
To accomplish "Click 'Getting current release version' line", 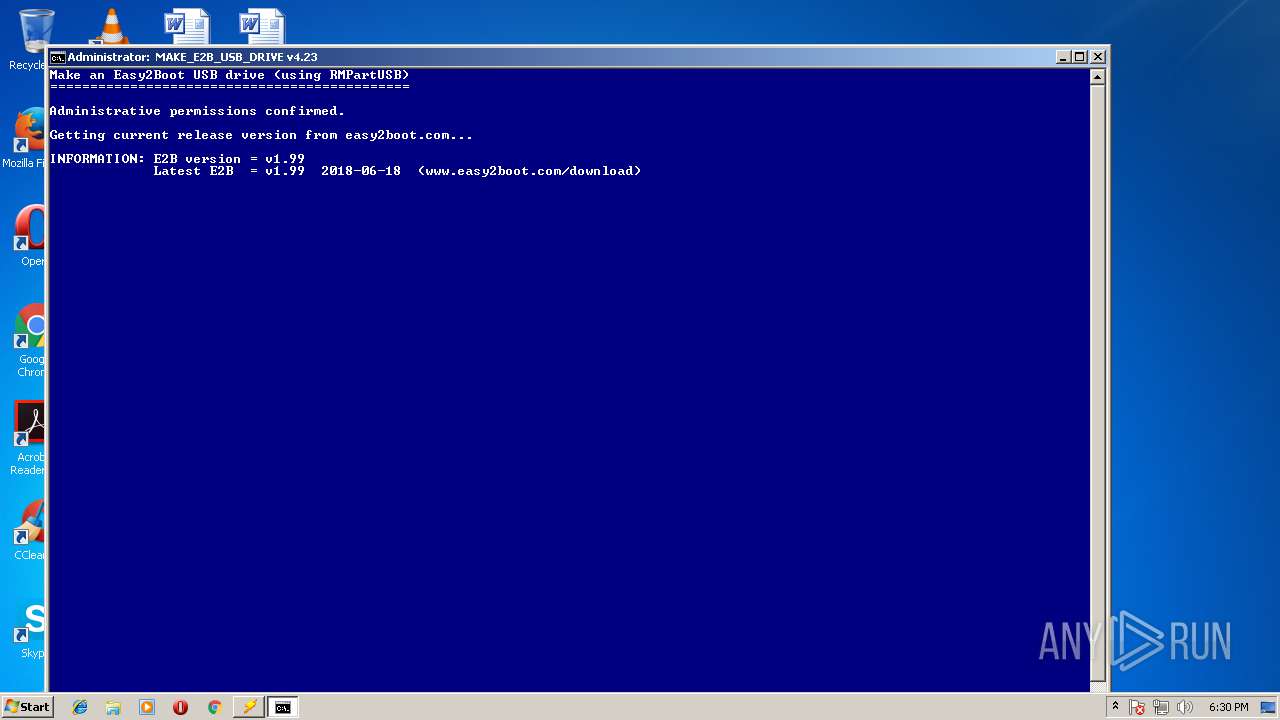I will (261, 135).
